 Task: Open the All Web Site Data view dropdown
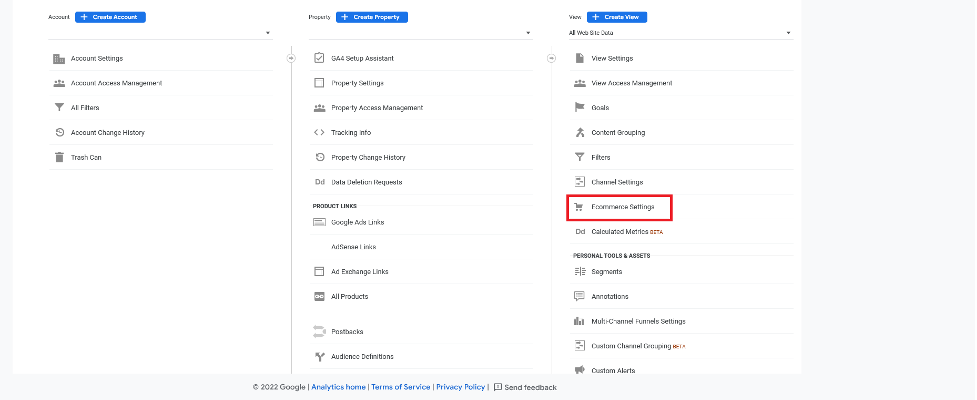pyautogui.click(x=681, y=33)
